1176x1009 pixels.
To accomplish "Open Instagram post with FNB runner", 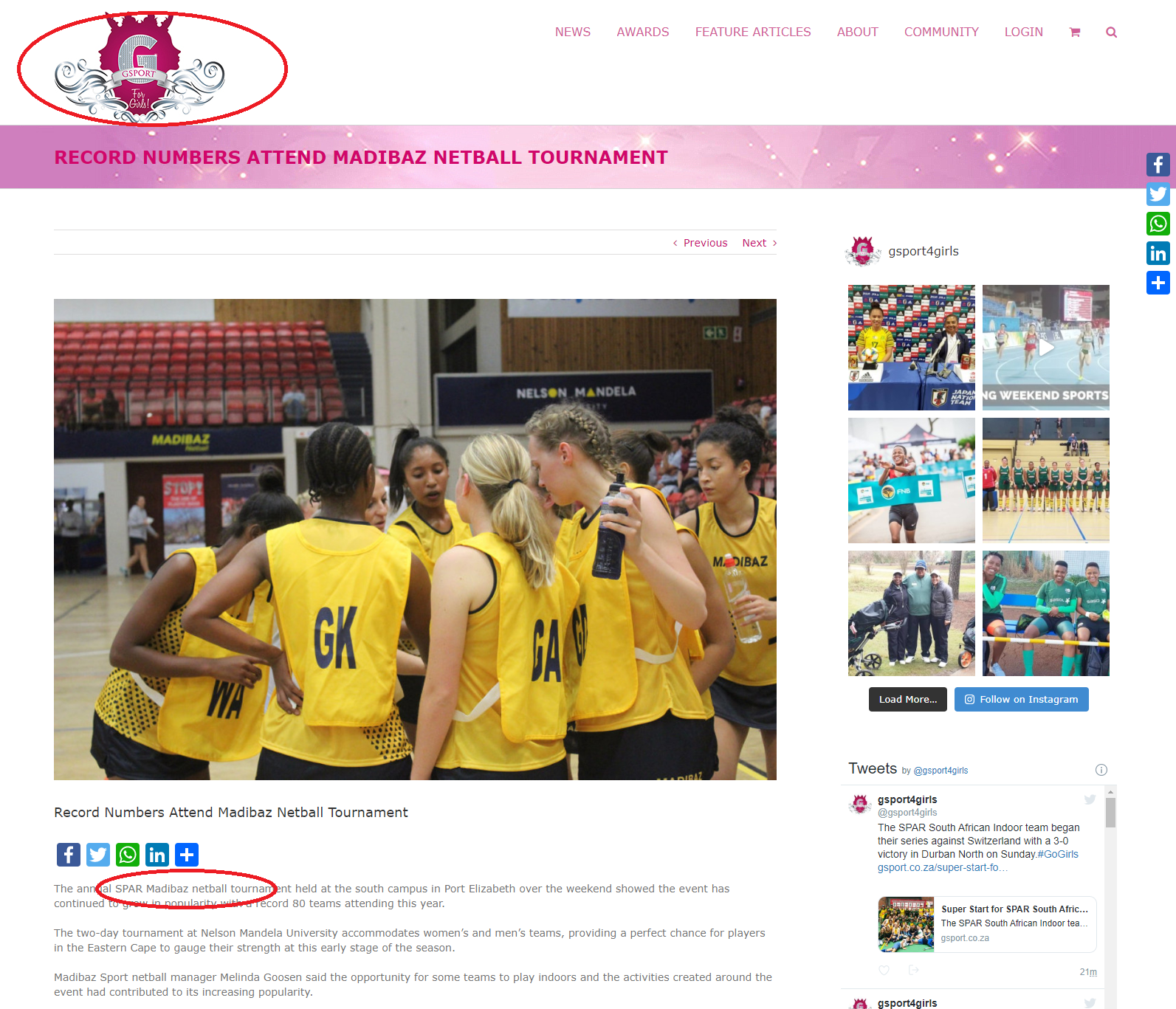I will pyautogui.click(x=912, y=481).
